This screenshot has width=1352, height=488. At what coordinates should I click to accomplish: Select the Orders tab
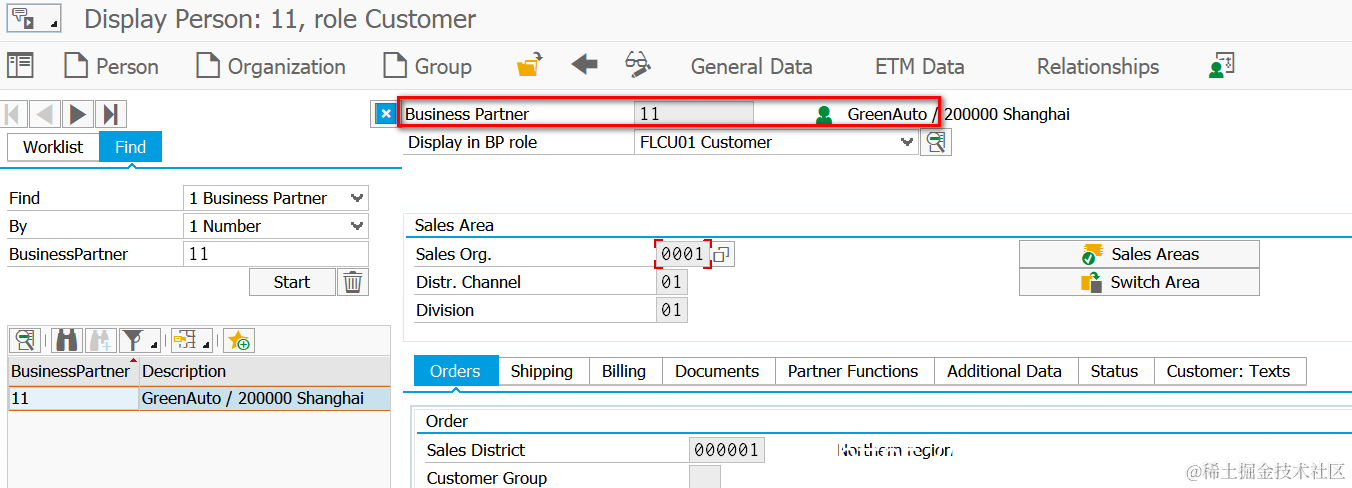click(x=455, y=371)
